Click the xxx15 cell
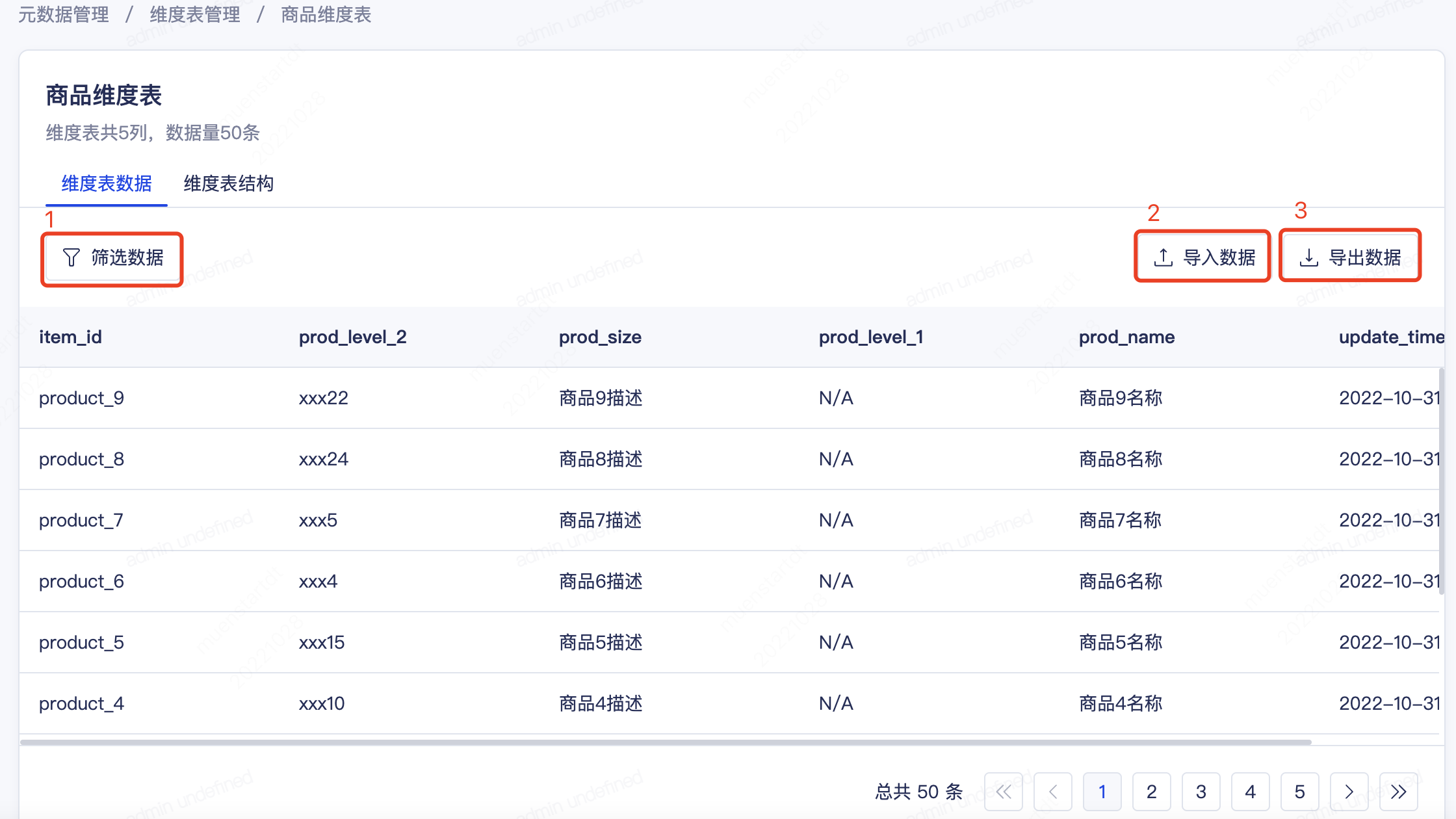Image resolution: width=1456 pixels, height=819 pixels. tap(322, 642)
